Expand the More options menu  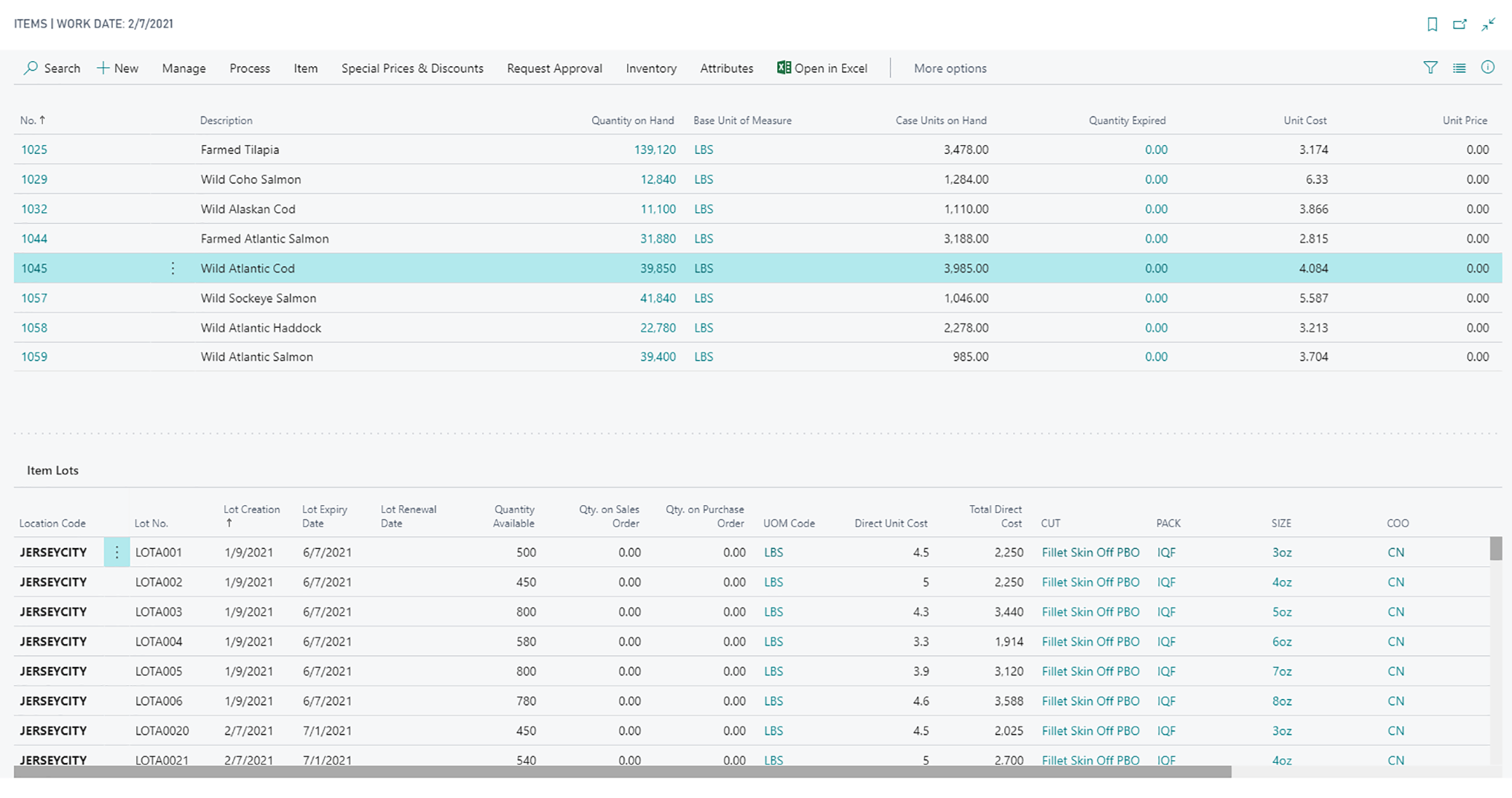[x=950, y=68]
